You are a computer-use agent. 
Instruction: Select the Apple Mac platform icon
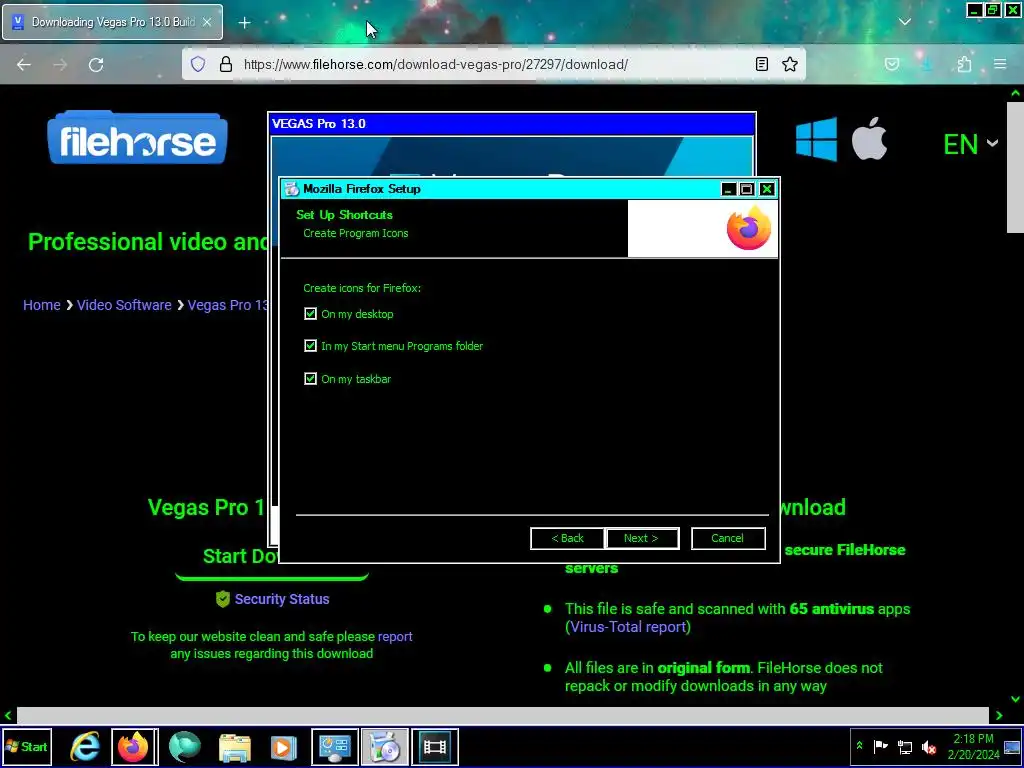point(869,138)
